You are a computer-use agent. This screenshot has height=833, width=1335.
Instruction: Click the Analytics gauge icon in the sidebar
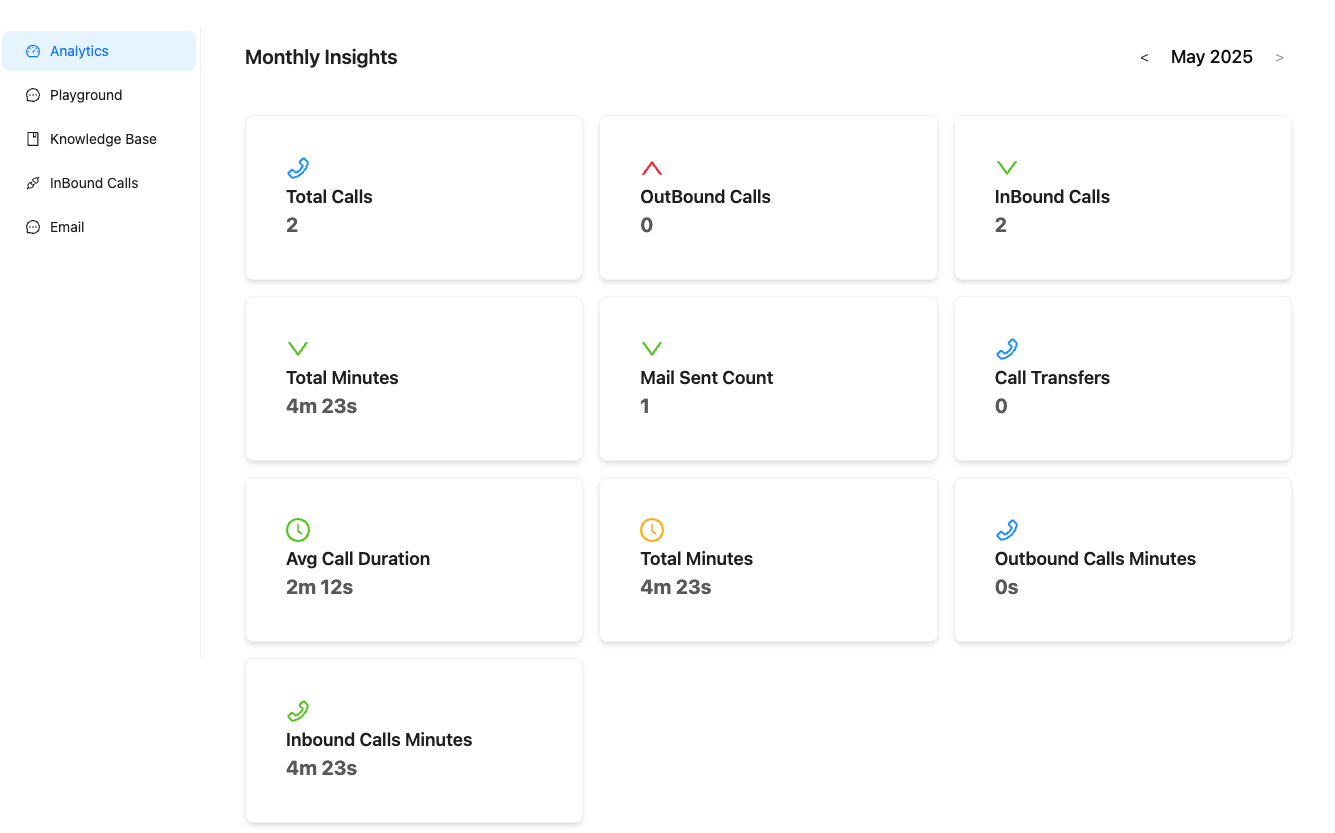click(31, 50)
